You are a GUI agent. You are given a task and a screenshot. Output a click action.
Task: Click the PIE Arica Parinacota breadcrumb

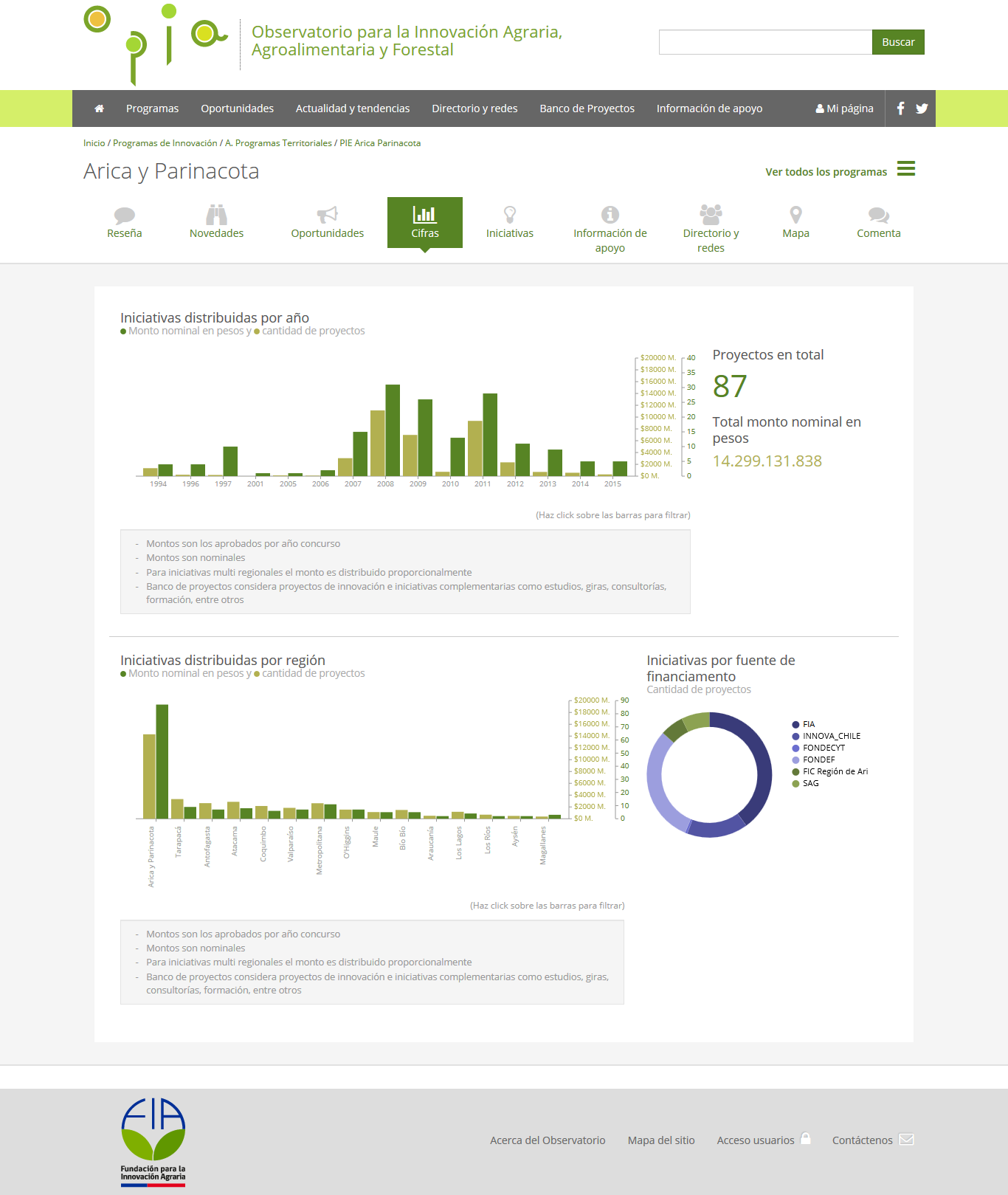[380, 143]
